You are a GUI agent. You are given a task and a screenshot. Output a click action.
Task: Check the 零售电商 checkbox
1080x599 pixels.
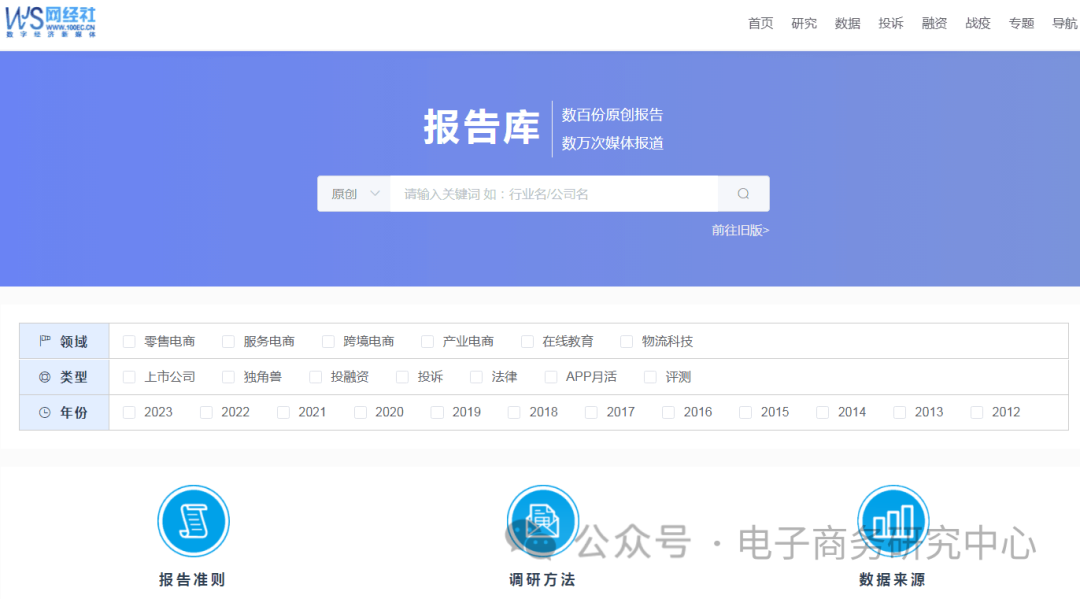click(x=128, y=340)
